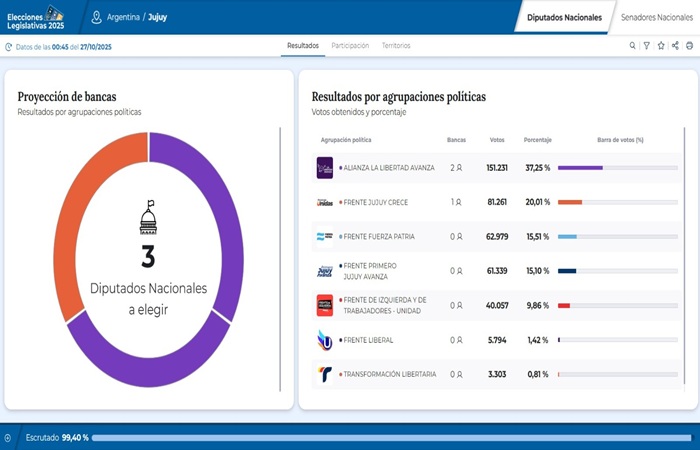Click the favorites star icon
The height and width of the screenshot is (450, 700).
[661, 46]
